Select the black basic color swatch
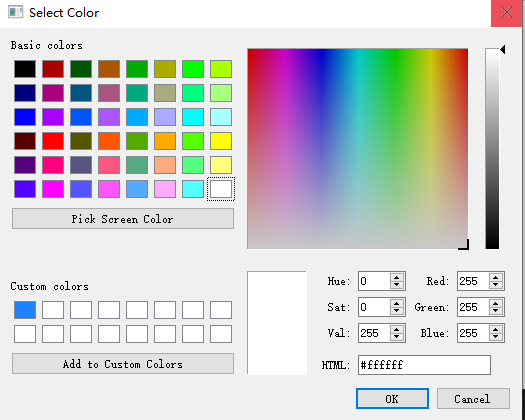 tap(25, 69)
